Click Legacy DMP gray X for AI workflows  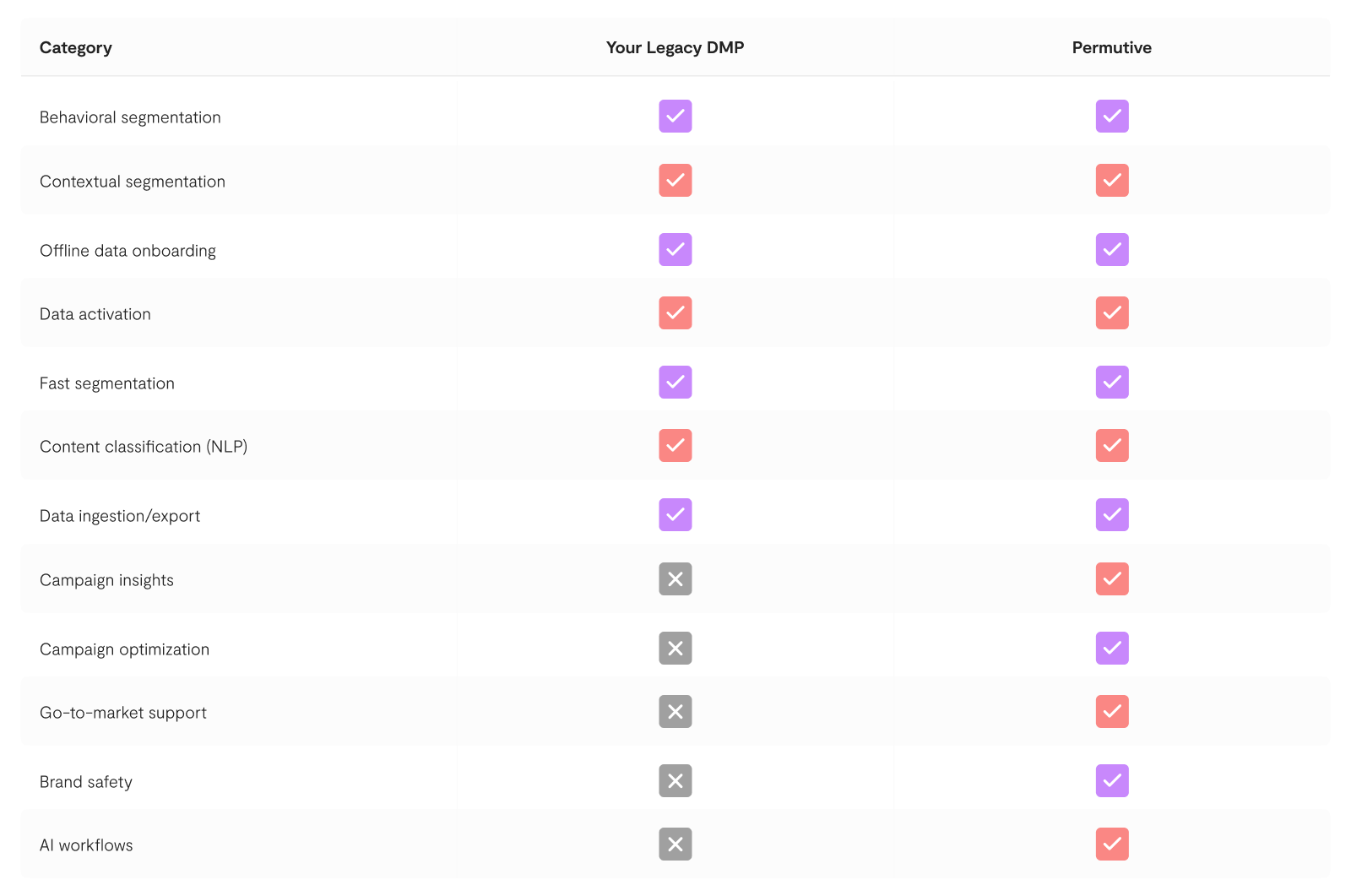pyautogui.click(x=675, y=844)
